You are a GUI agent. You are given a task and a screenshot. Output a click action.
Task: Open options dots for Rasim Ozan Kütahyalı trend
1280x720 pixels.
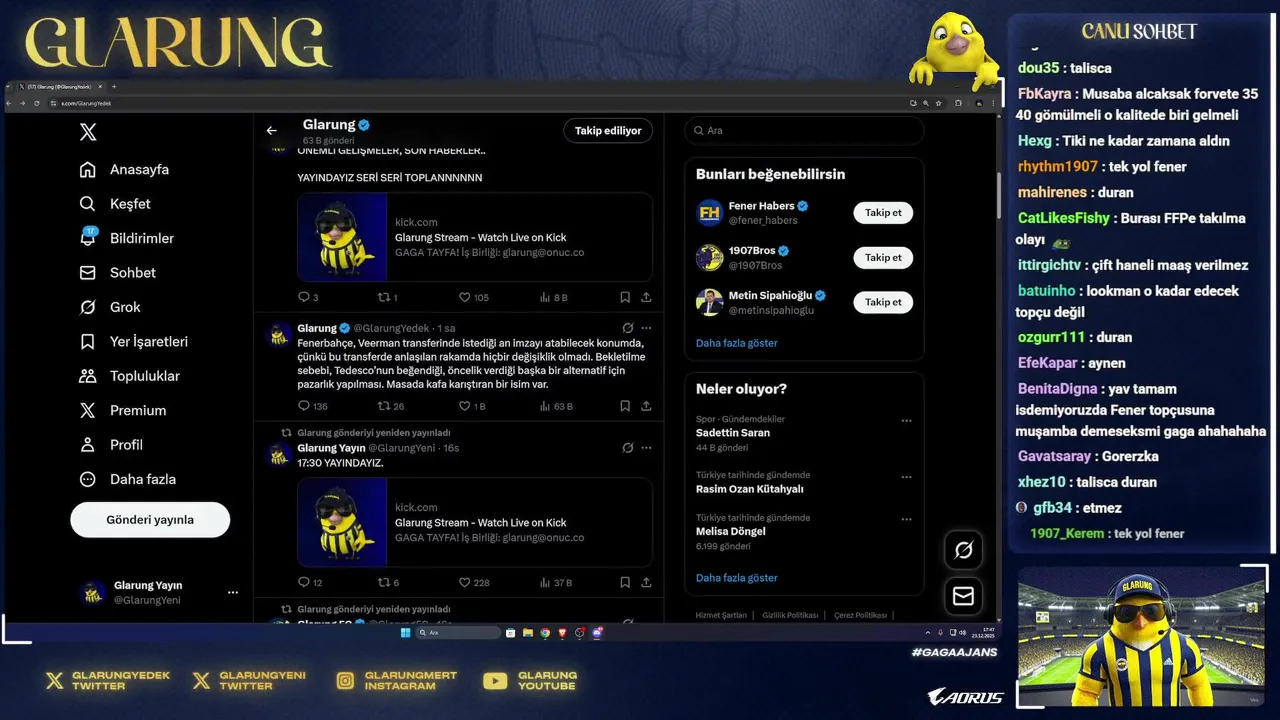tap(906, 477)
